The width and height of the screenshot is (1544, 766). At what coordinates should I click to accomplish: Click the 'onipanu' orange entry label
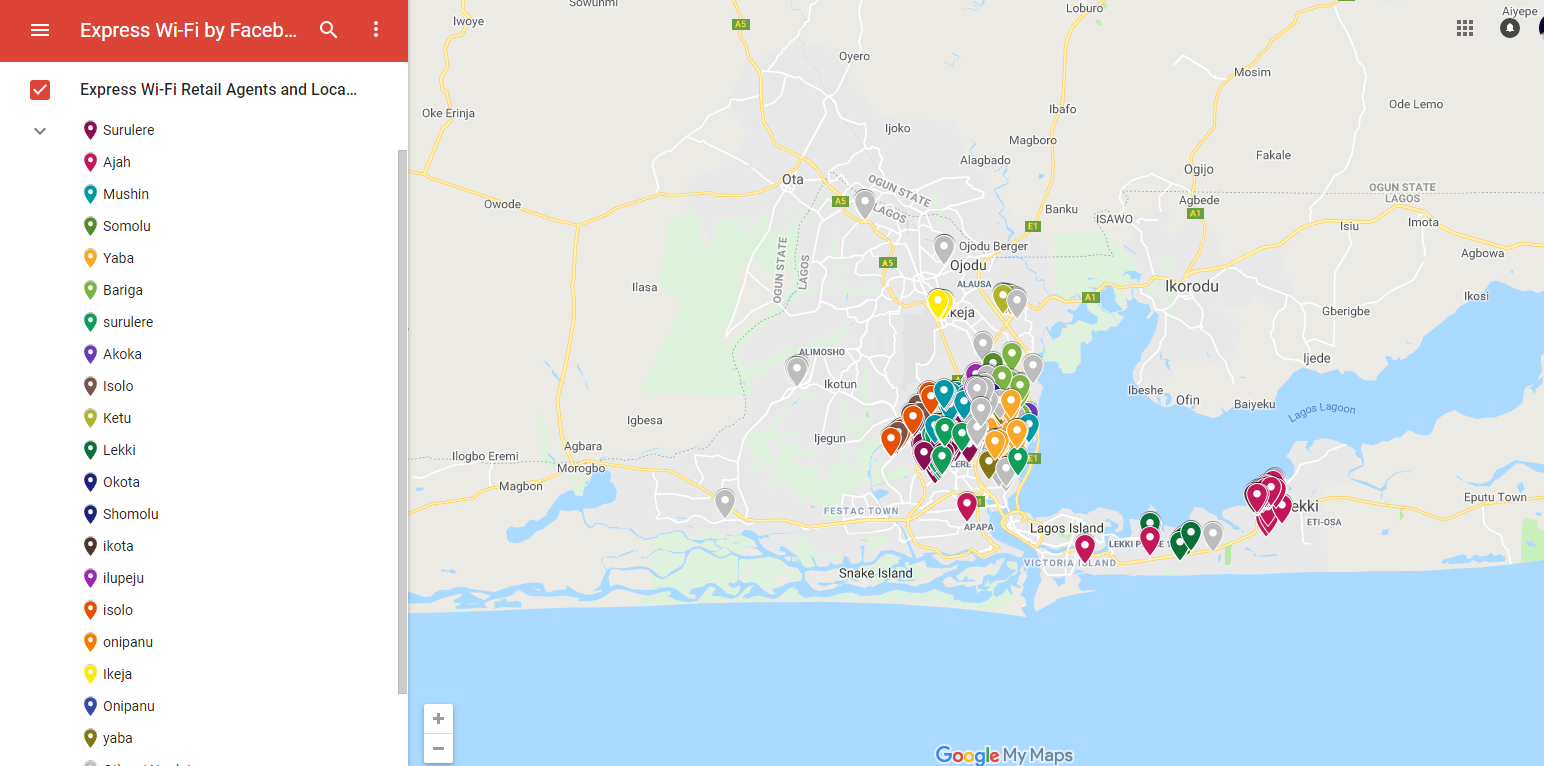[128, 642]
